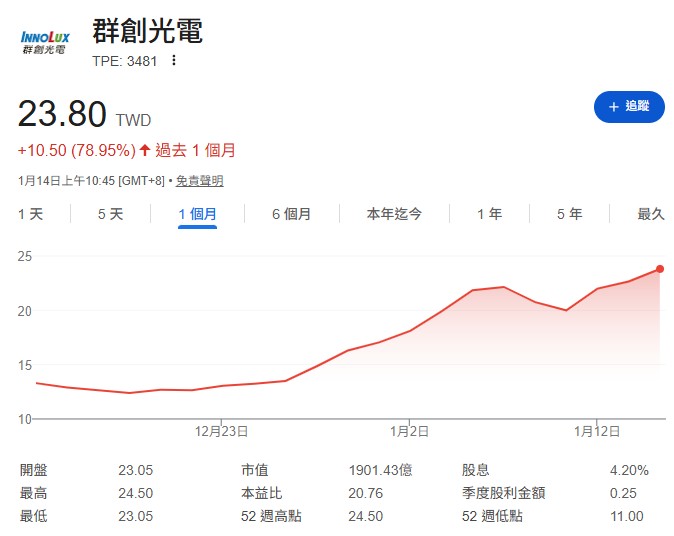Switch to the 本年迄今 year-to-date tab
674x536 pixels.
click(394, 214)
